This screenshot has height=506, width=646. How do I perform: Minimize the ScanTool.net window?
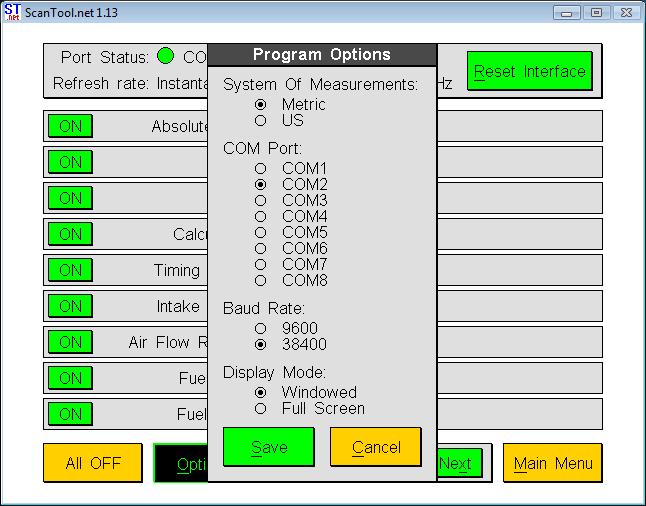(567, 13)
